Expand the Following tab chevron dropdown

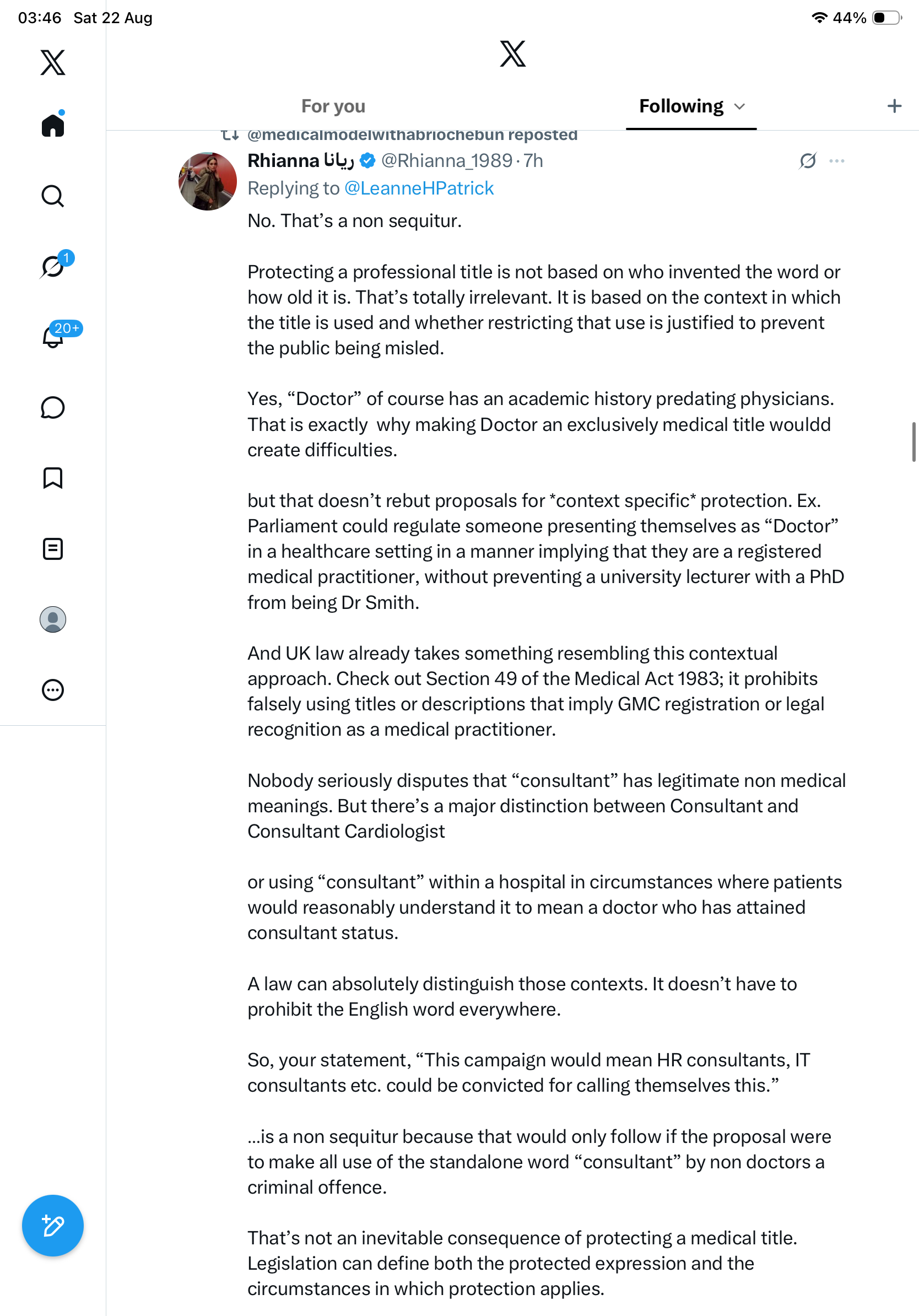pos(740,106)
